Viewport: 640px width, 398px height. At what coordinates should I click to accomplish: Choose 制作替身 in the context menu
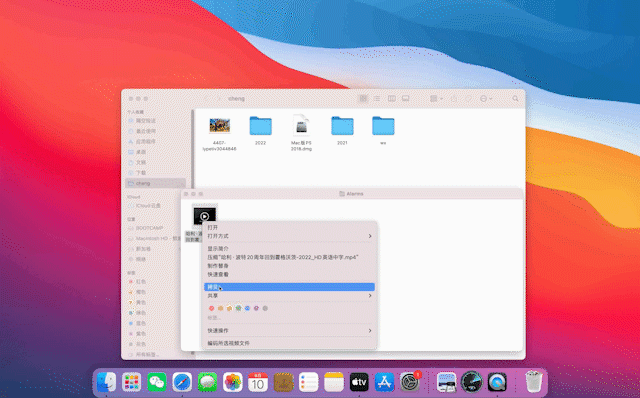(289, 266)
